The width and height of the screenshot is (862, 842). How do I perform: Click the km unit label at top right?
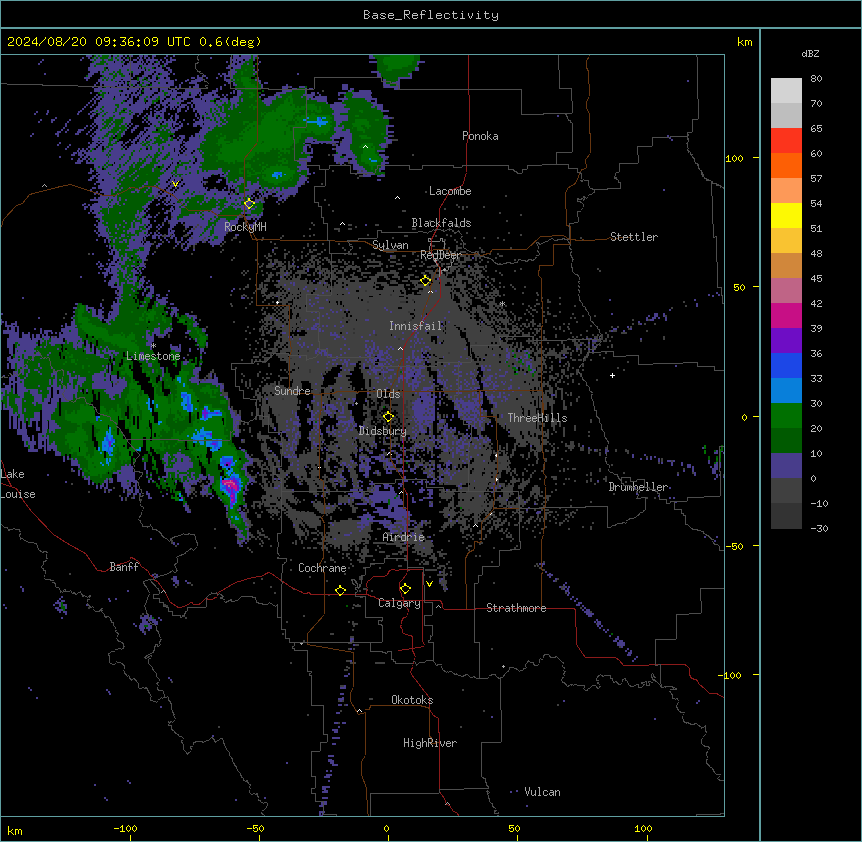[745, 42]
